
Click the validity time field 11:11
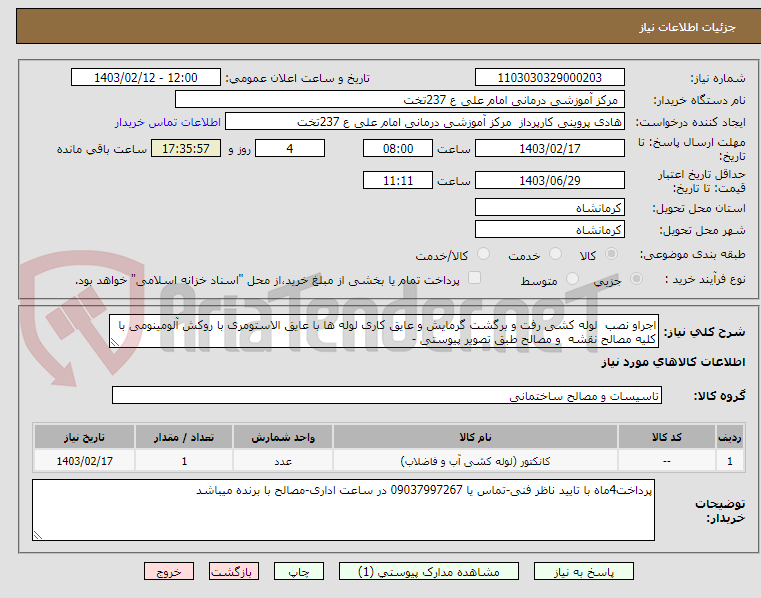397,181
